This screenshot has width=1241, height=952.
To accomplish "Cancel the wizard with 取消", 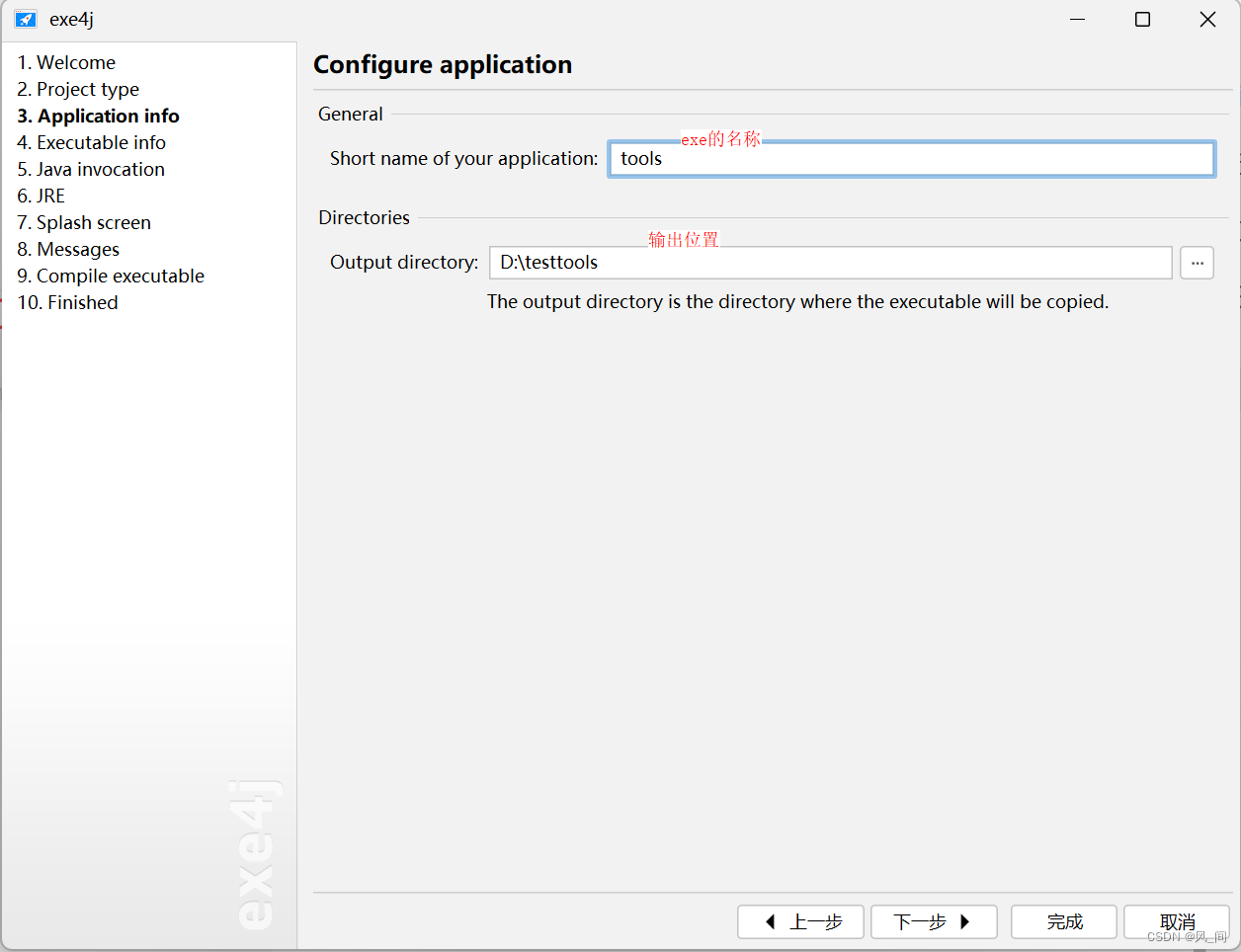I will coord(1177,921).
